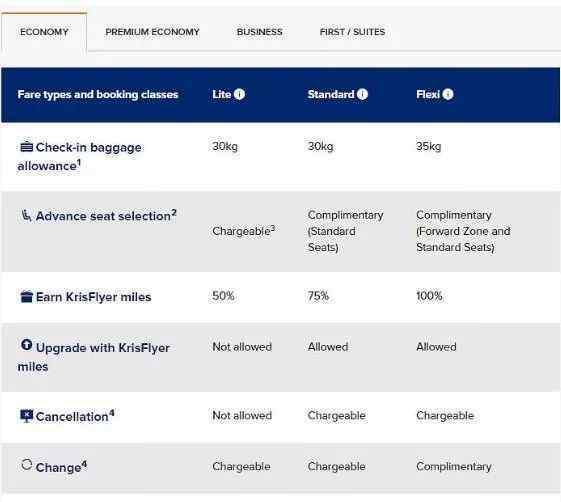Click the Fare types and booking classes header
Image resolution: width=561 pixels, height=502 pixels.
click(x=98, y=94)
